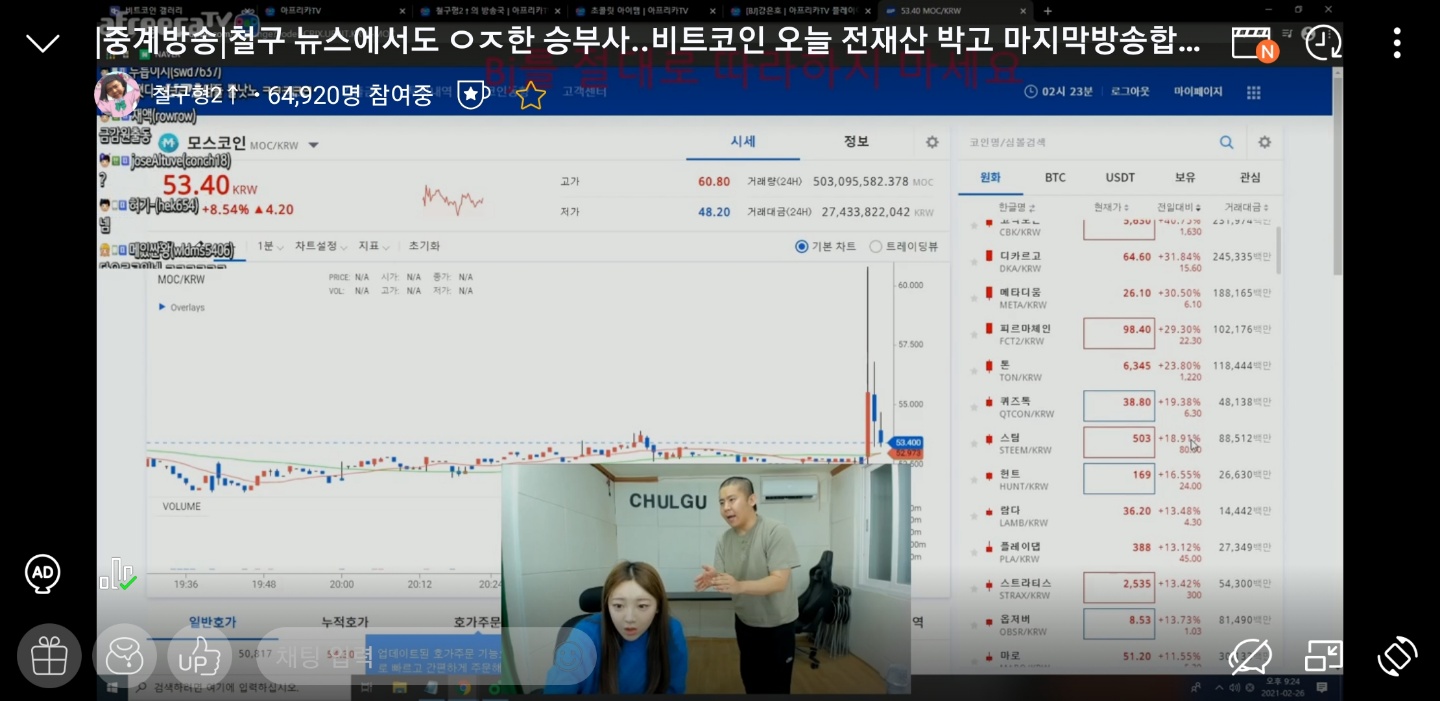This screenshot has width=1440, height=701.
Task: Tap the streamer profile avatar
Action: [x=116, y=94]
